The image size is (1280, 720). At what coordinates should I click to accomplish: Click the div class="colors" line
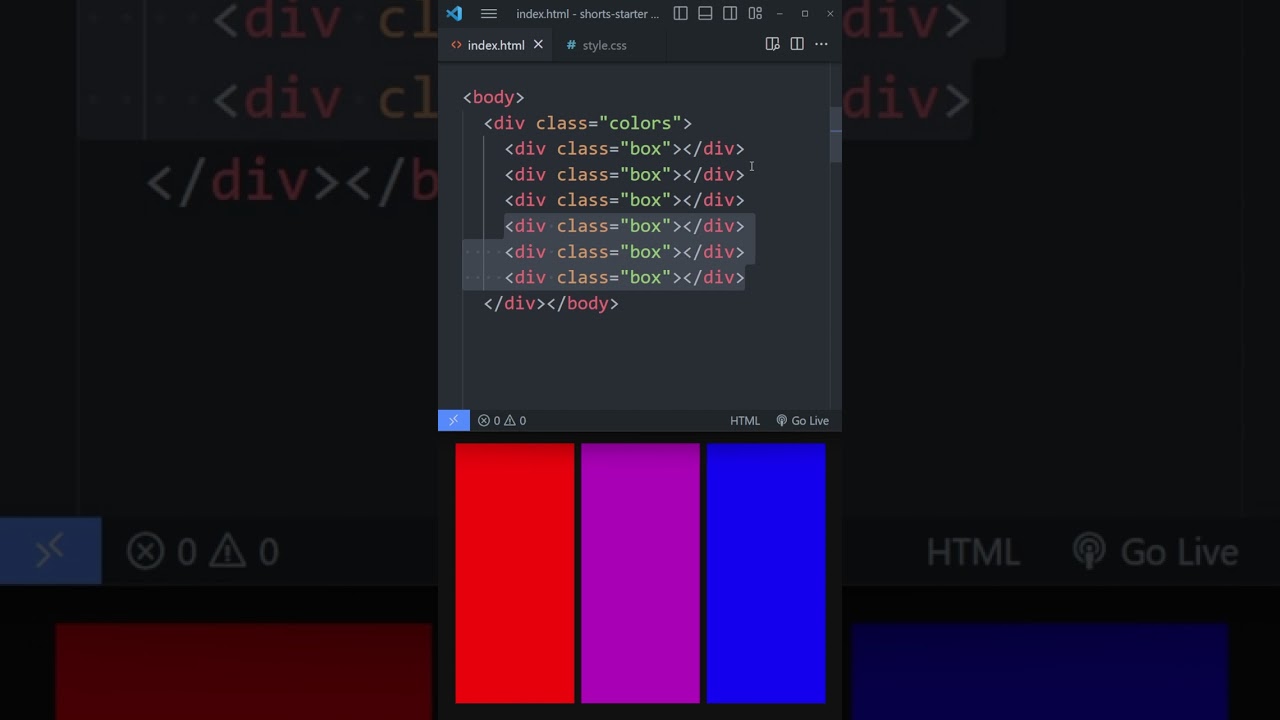pyautogui.click(x=588, y=123)
